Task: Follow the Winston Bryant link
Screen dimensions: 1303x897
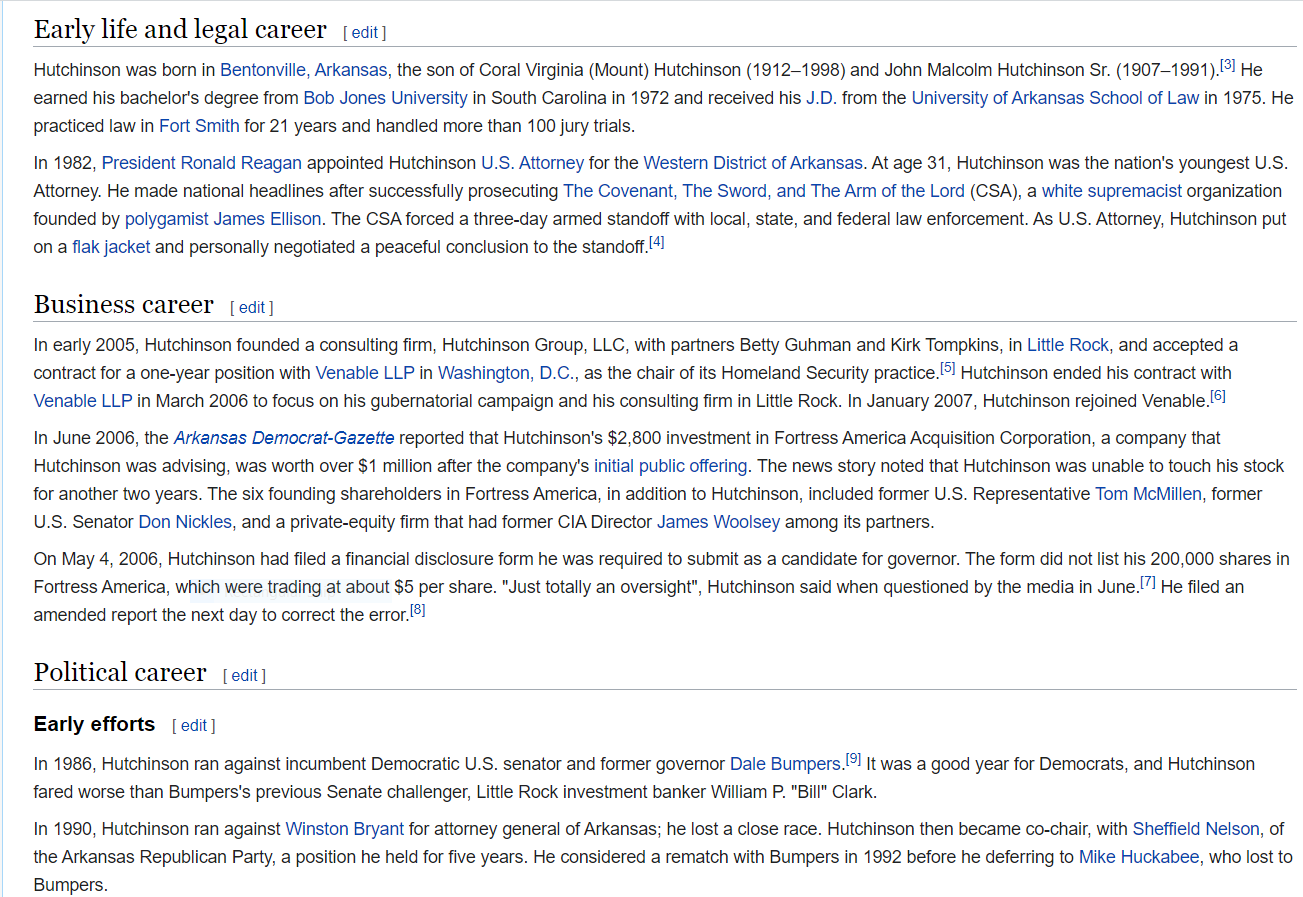Action: (345, 829)
